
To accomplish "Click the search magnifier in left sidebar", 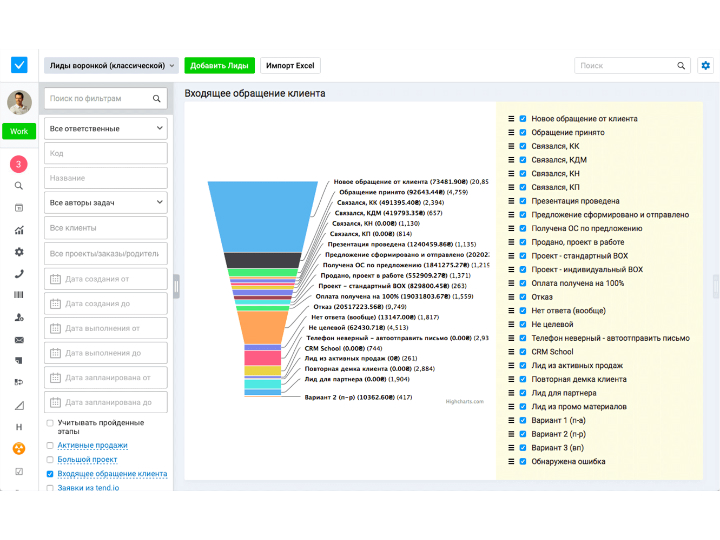I will [x=19, y=186].
